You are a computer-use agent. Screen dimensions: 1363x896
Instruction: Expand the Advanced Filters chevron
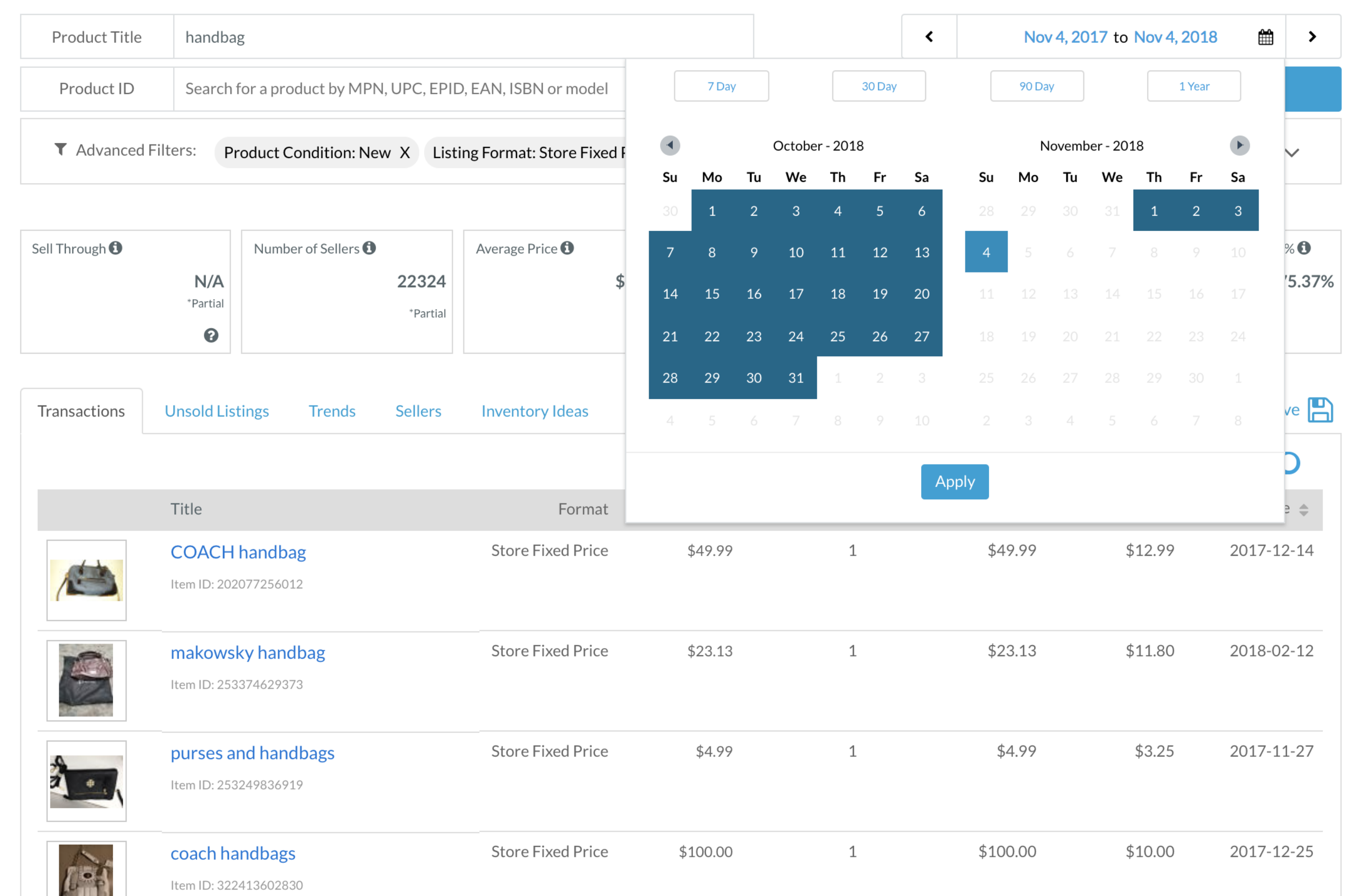coord(1292,153)
